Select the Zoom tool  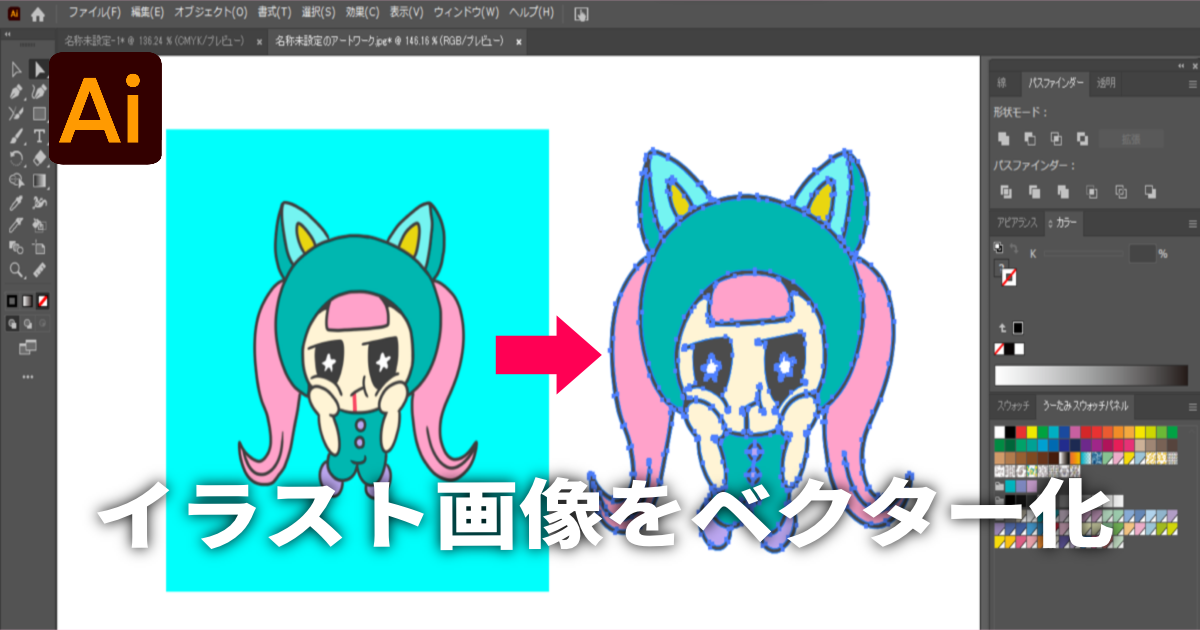coord(17,268)
